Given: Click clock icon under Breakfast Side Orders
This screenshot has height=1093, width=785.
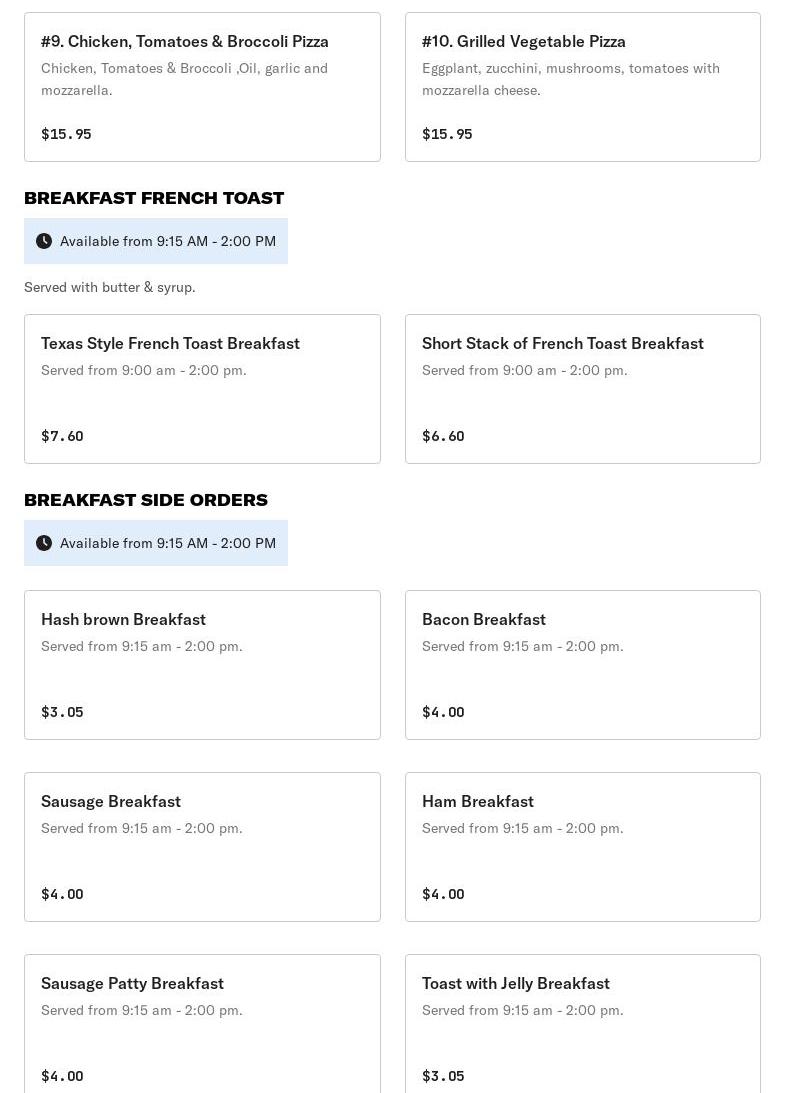Looking at the screenshot, I should (44, 543).
